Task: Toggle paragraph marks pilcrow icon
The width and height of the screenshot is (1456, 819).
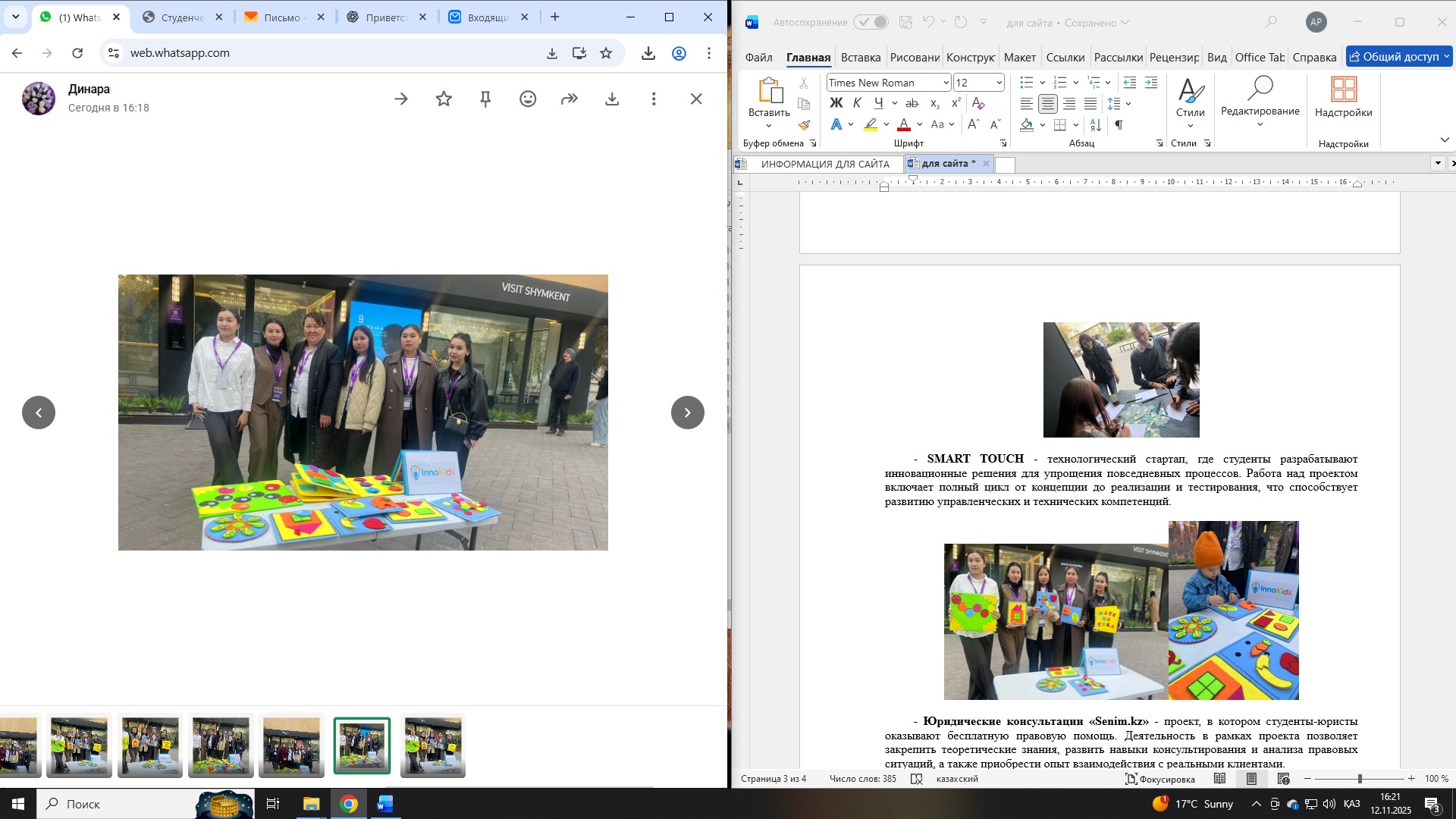Action: click(1119, 125)
